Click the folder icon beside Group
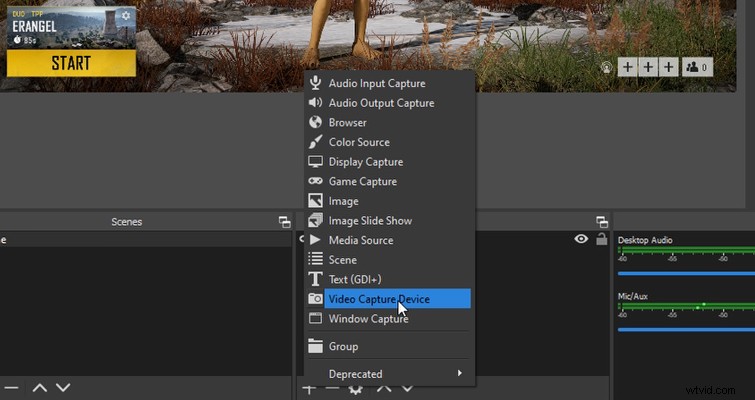 pos(315,346)
